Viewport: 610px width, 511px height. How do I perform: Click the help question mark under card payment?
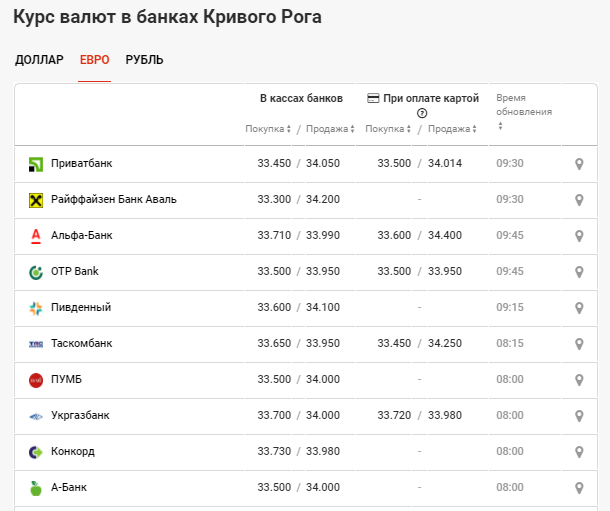click(x=422, y=113)
